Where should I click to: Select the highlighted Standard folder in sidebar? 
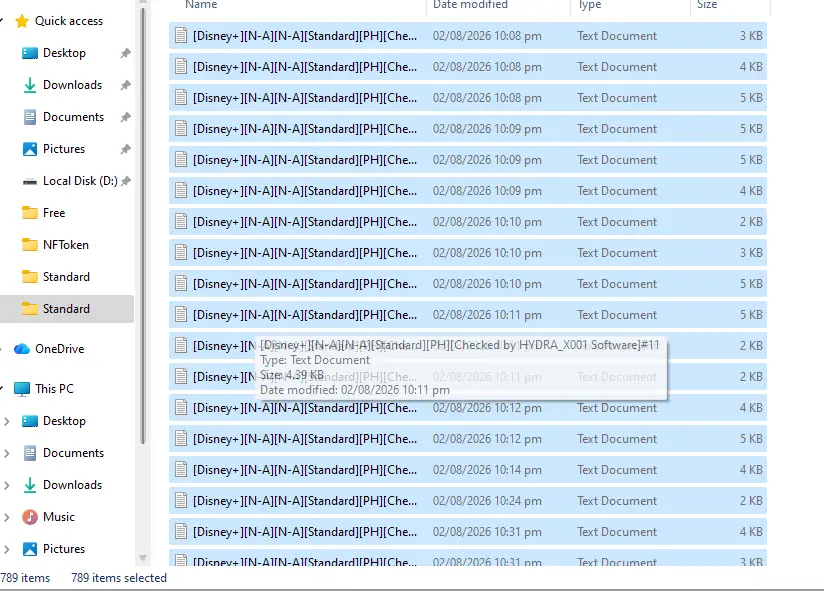[x=67, y=309]
